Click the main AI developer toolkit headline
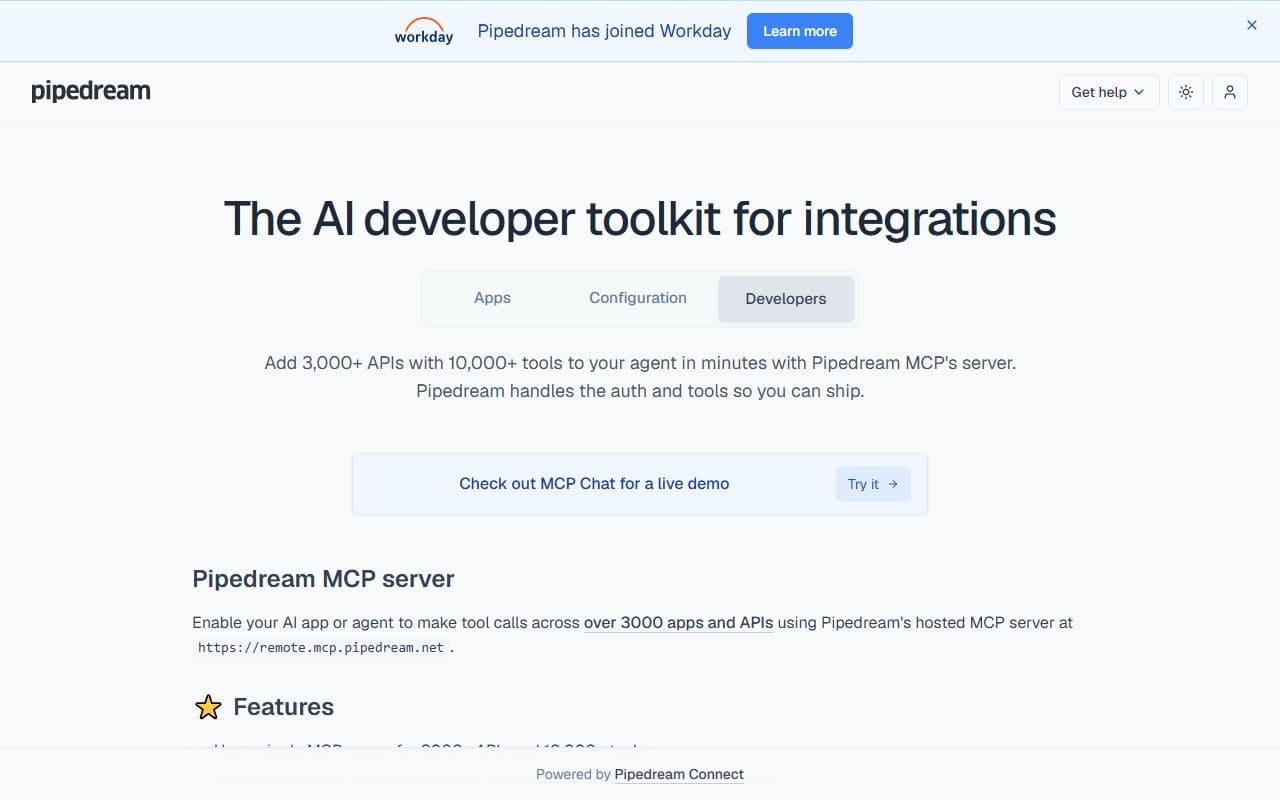Viewport: 1280px width, 800px height. pos(640,219)
